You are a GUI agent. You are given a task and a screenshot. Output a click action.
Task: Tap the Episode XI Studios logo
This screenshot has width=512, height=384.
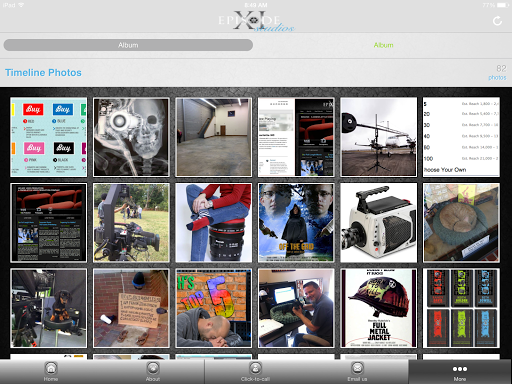point(256,21)
